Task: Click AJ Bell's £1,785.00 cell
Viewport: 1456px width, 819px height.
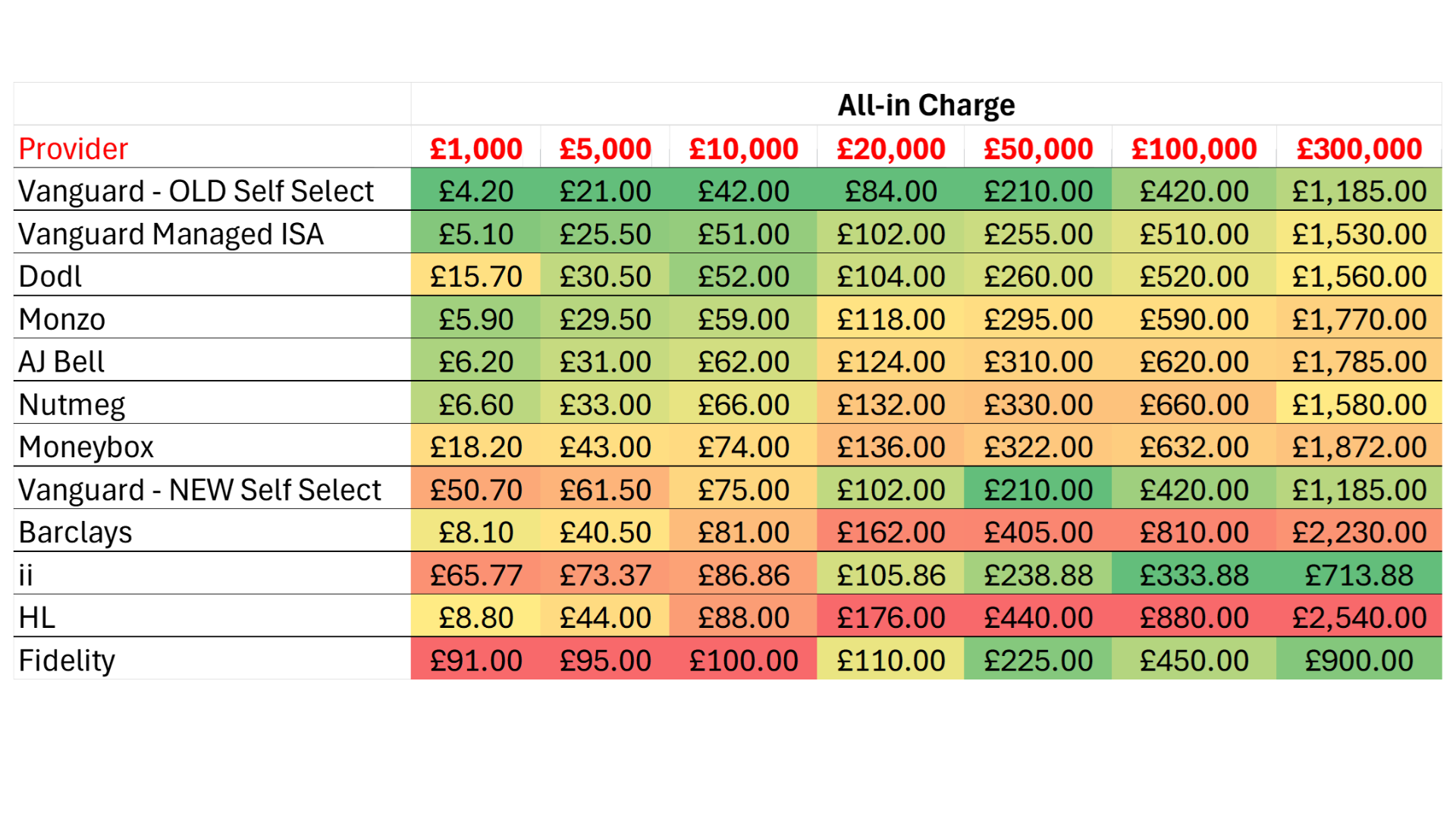Action: tap(1359, 361)
